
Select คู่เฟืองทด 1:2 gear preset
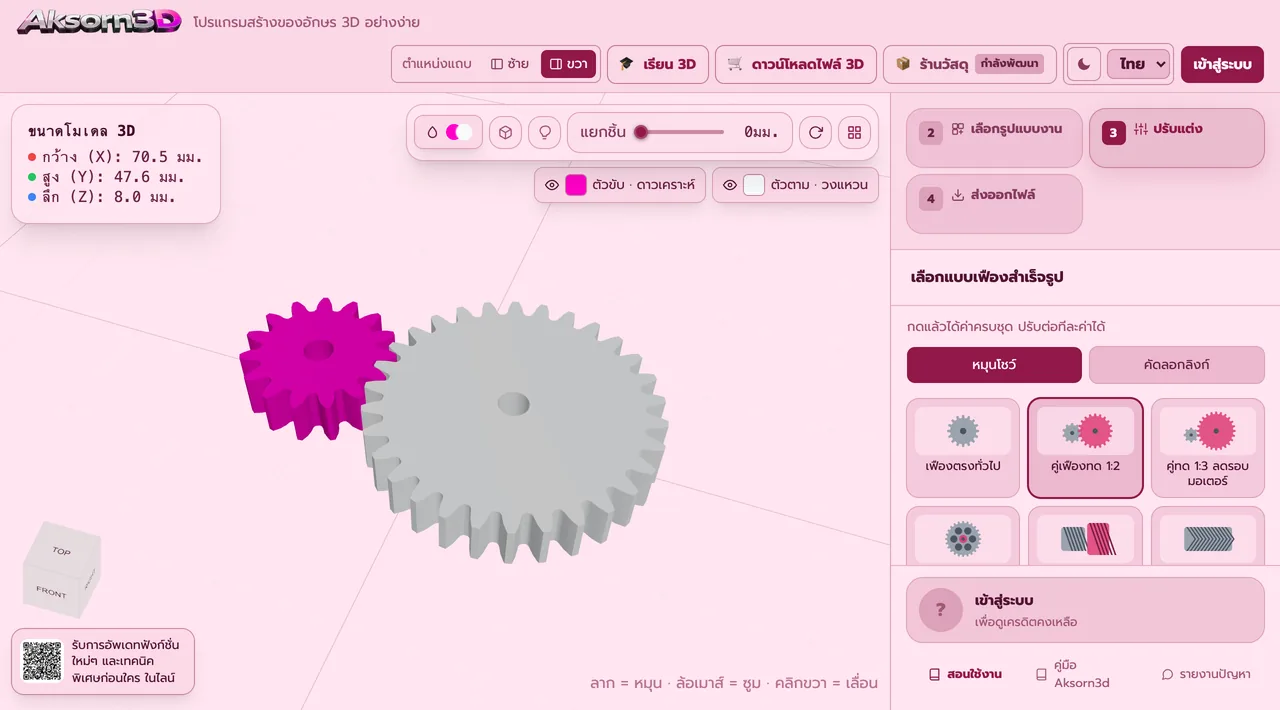tap(1085, 448)
